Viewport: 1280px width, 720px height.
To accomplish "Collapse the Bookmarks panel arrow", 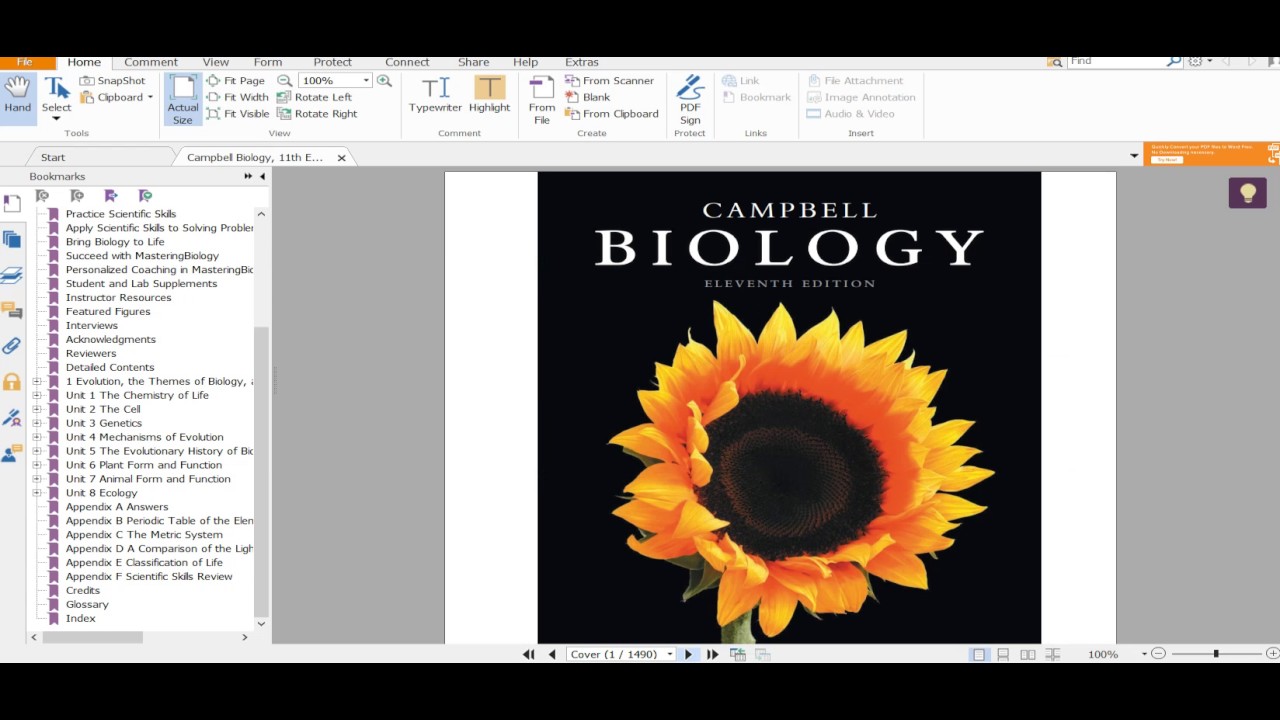I will [262, 177].
